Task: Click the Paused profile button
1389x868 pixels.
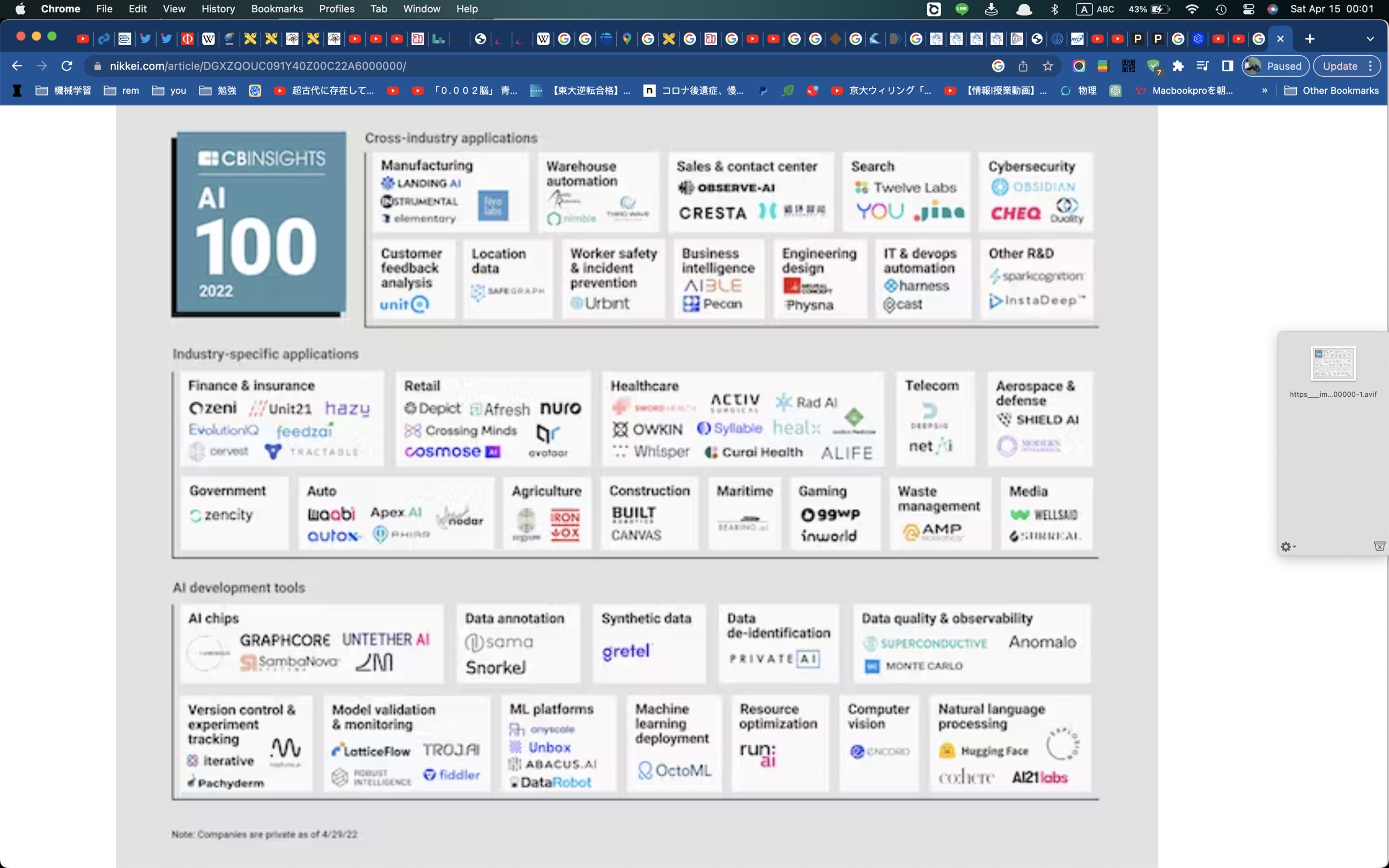Action: tap(1275, 66)
